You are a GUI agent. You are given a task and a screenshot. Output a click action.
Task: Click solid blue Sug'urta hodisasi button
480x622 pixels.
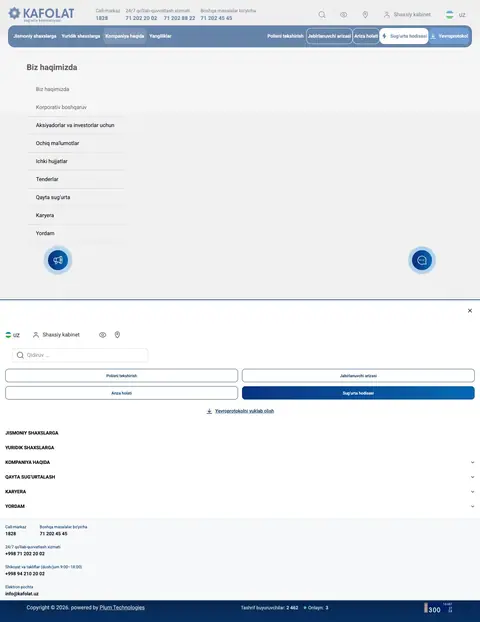[358, 393]
